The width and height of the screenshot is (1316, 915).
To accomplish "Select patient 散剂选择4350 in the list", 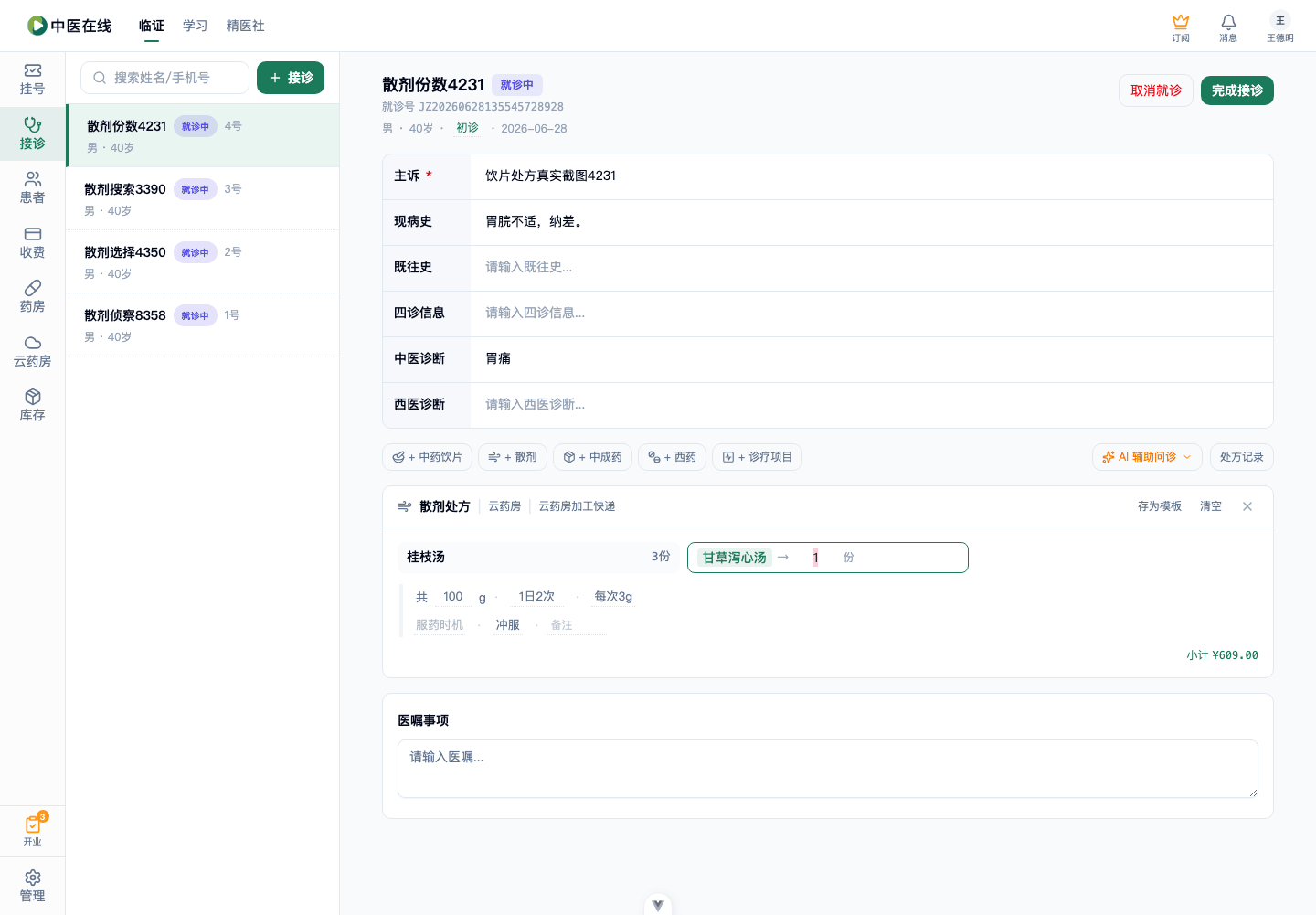I will (x=203, y=261).
